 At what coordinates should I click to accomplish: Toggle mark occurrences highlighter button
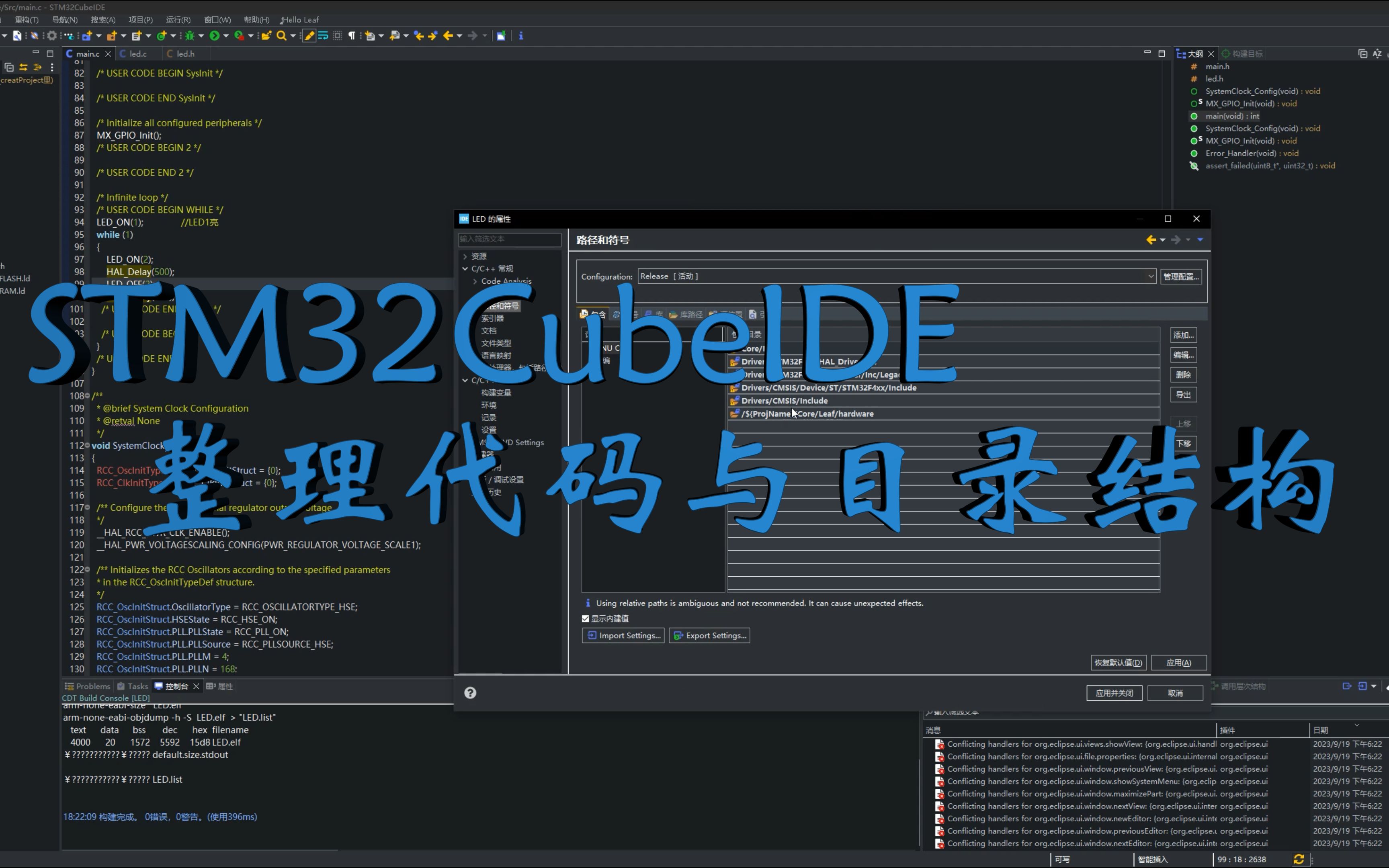[309, 36]
